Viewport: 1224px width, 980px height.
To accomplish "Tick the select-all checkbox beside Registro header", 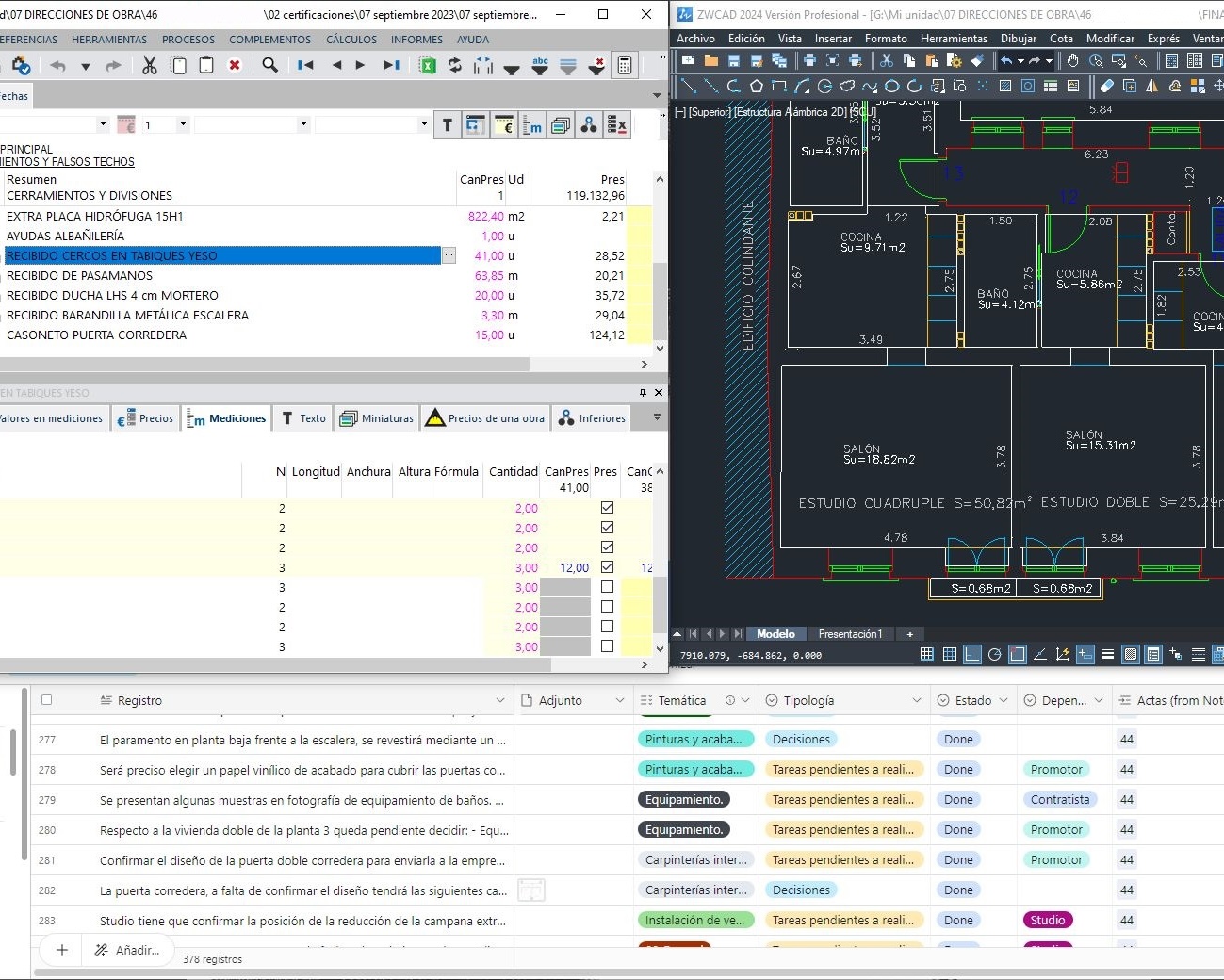I will point(47,700).
